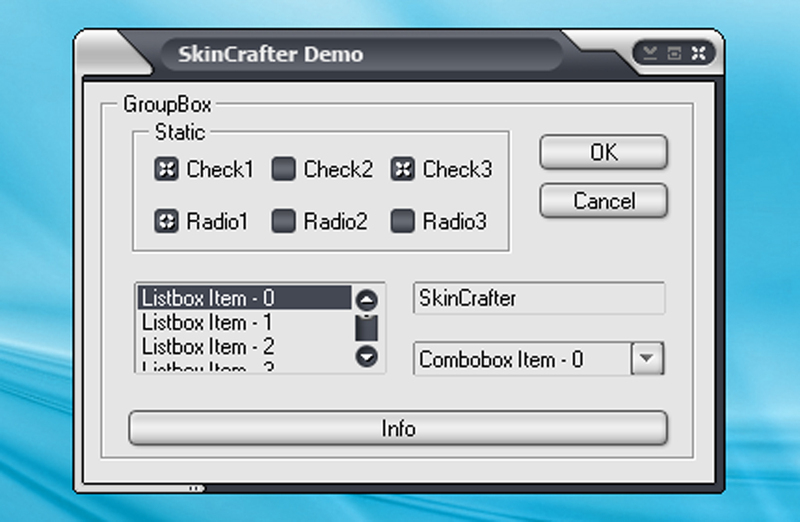Maximize the SkinCrafter Demo window
This screenshot has width=800, height=522.
pos(674,53)
